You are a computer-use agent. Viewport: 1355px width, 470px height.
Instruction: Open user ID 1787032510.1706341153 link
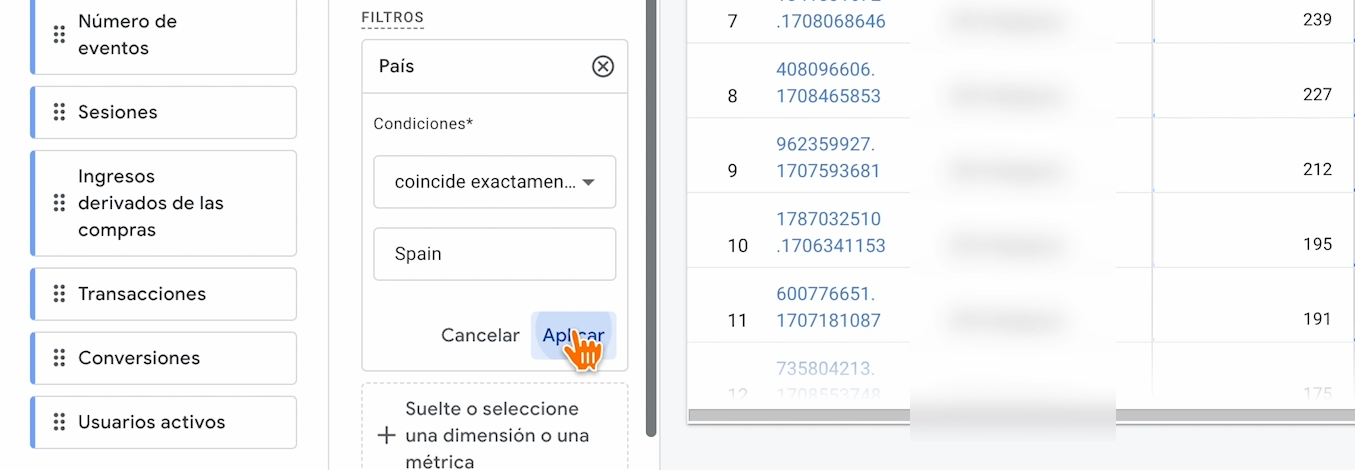(x=830, y=232)
